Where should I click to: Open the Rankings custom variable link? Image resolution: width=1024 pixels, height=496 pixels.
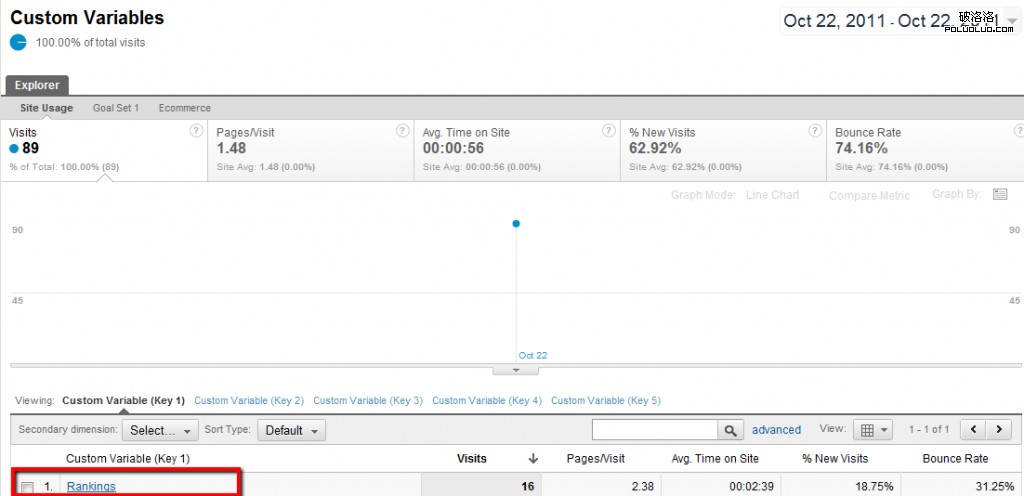coord(91,487)
